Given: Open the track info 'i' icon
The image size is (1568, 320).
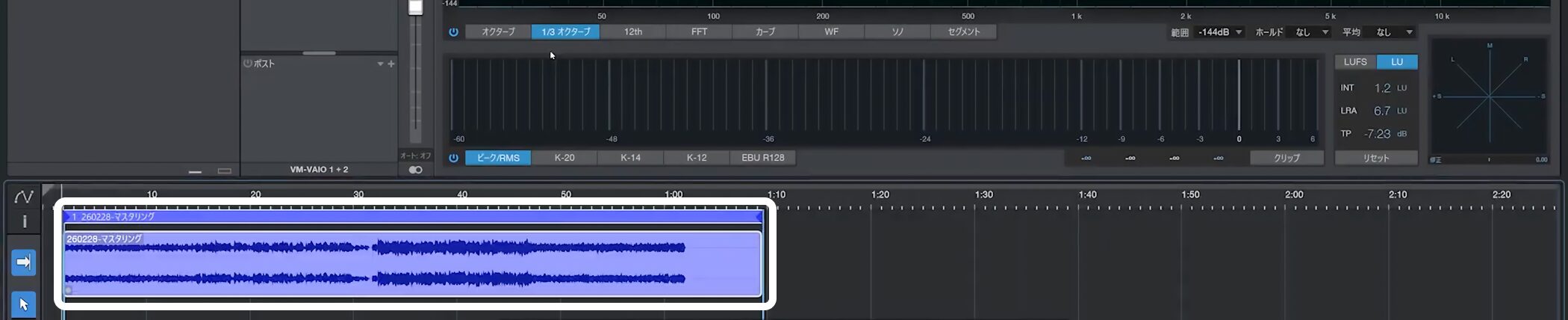Looking at the screenshot, I should click(x=24, y=221).
